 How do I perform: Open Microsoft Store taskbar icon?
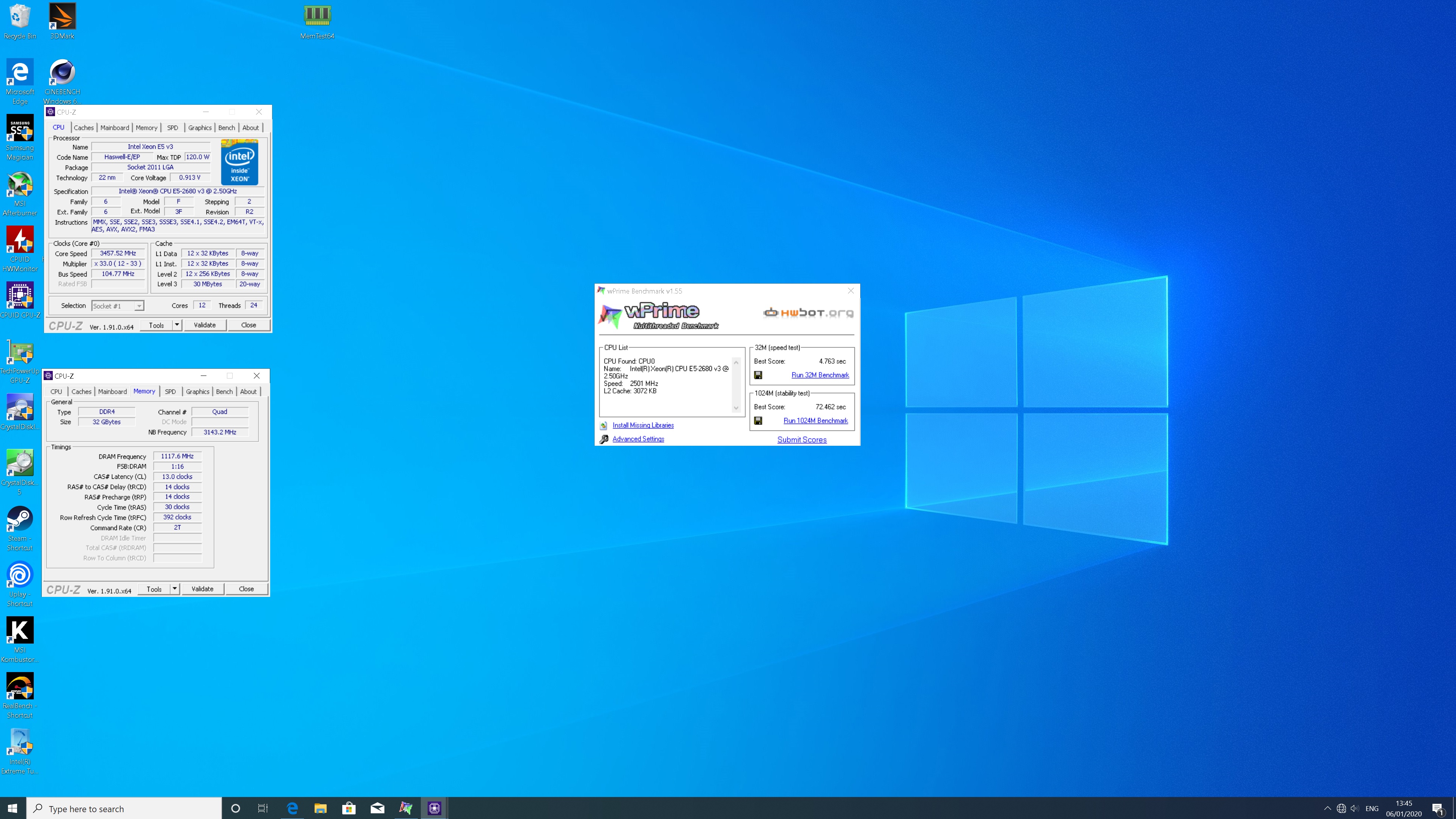[349, 808]
